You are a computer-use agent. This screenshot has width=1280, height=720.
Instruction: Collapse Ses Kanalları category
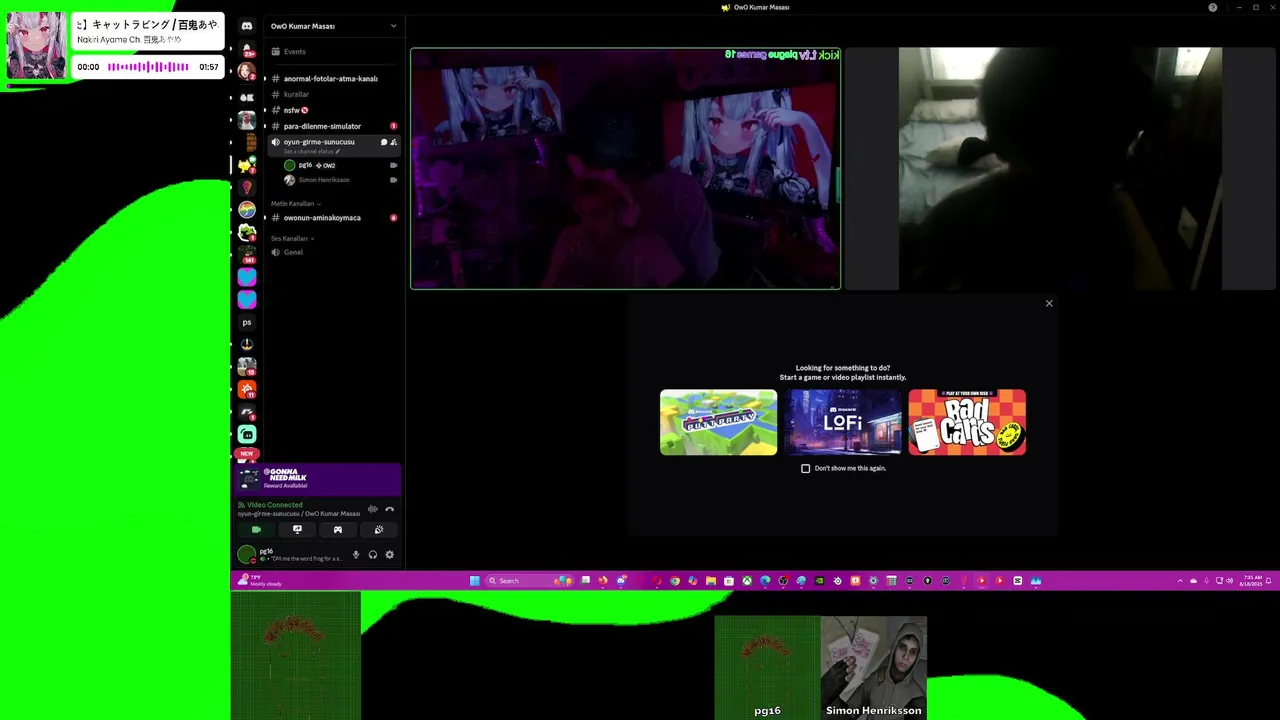coord(292,239)
